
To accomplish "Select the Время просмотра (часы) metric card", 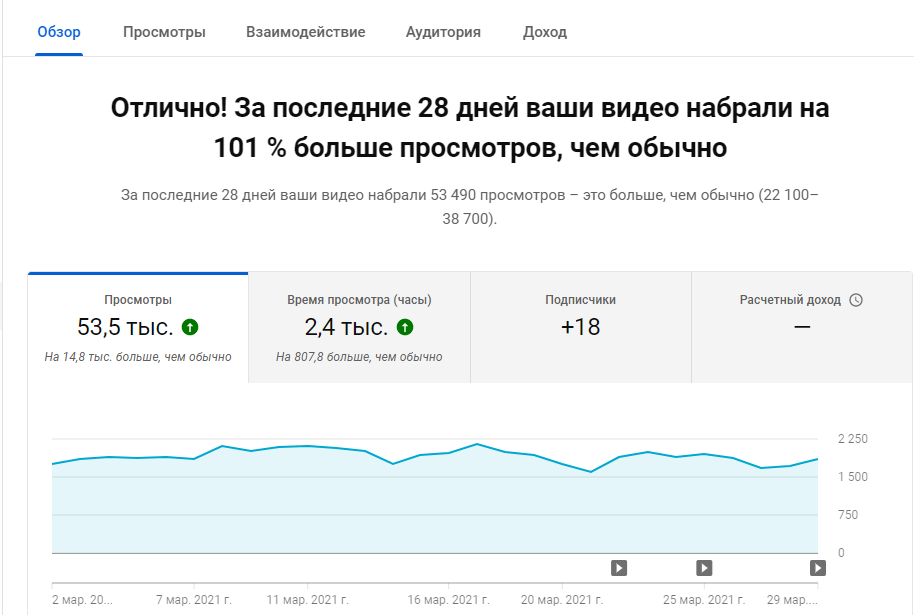I will tap(358, 326).
